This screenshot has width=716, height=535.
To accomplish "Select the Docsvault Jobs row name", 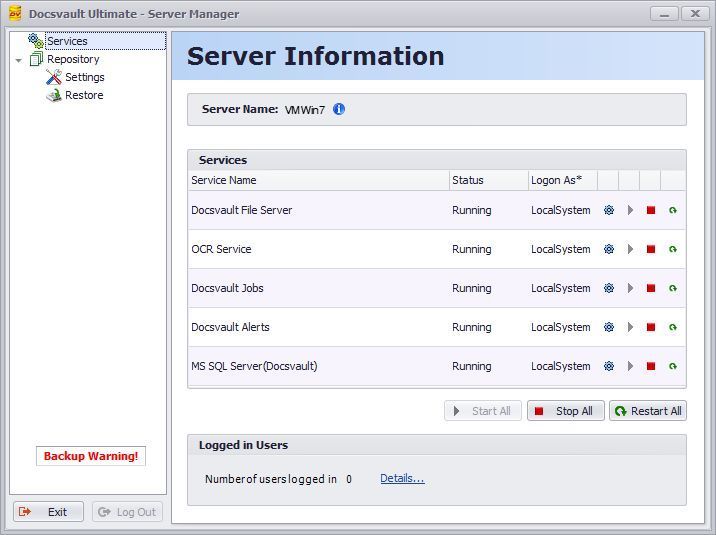I will pyautogui.click(x=227, y=288).
